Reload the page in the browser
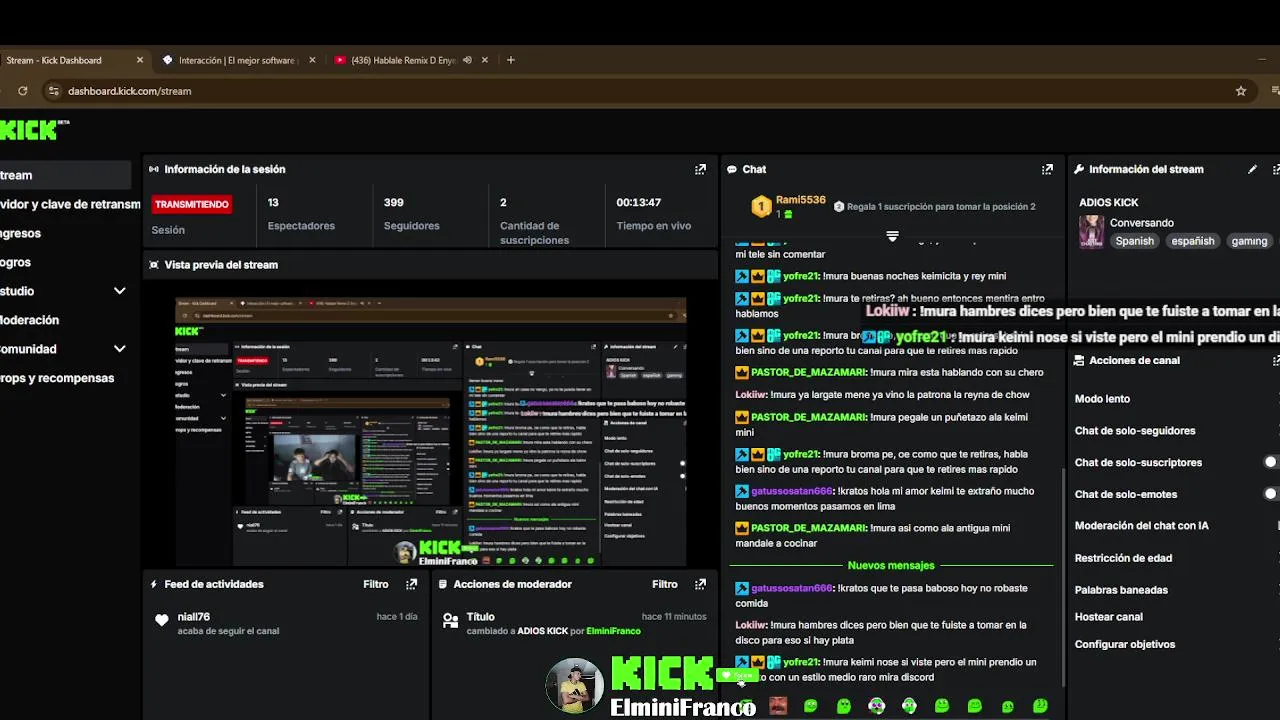The height and width of the screenshot is (720, 1280). click(x=22, y=91)
